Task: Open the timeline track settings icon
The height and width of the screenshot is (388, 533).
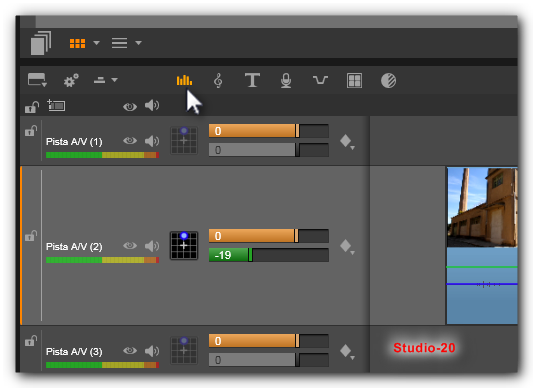Action: (x=37, y=80)
